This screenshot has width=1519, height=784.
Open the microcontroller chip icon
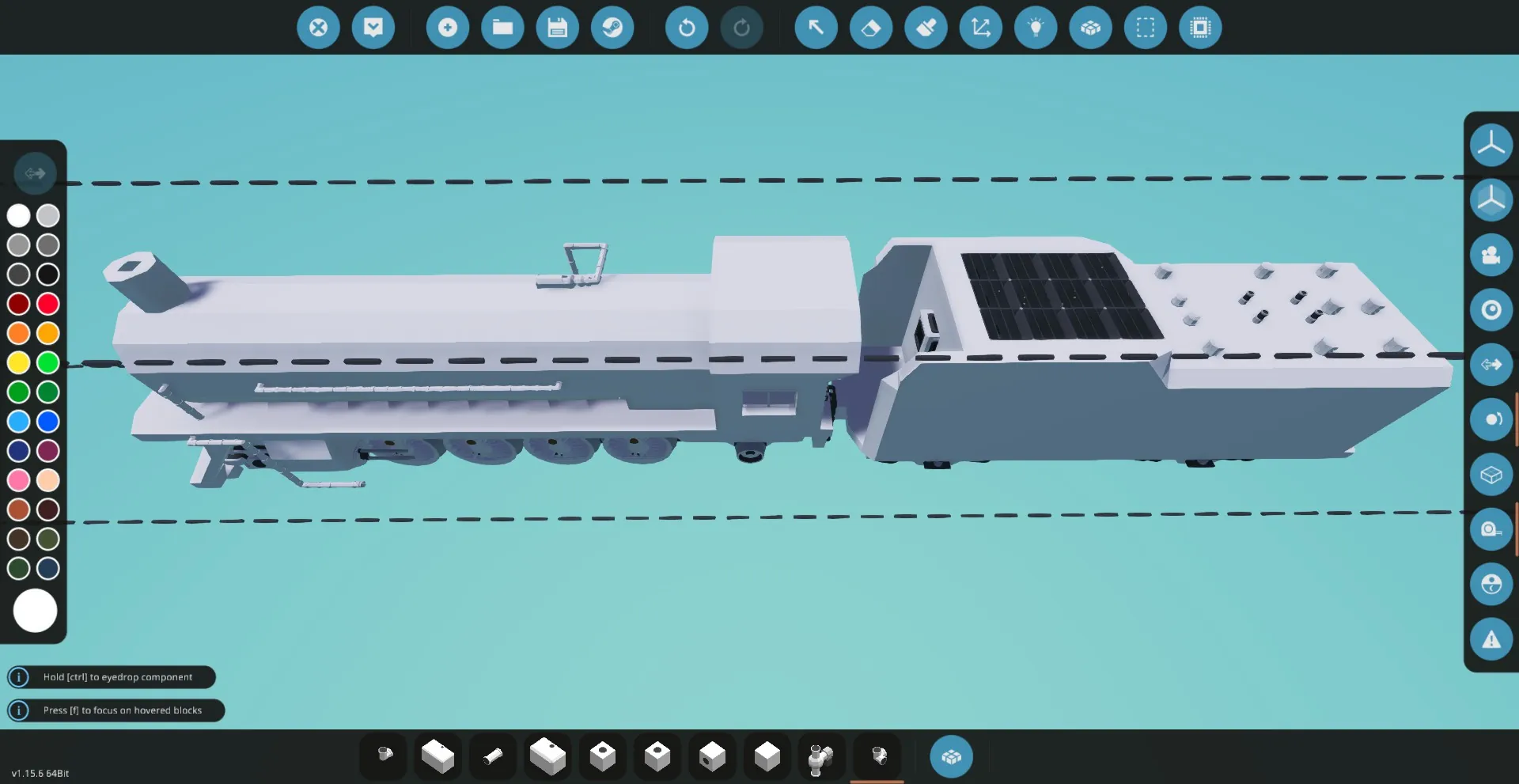pos(1200,28)
